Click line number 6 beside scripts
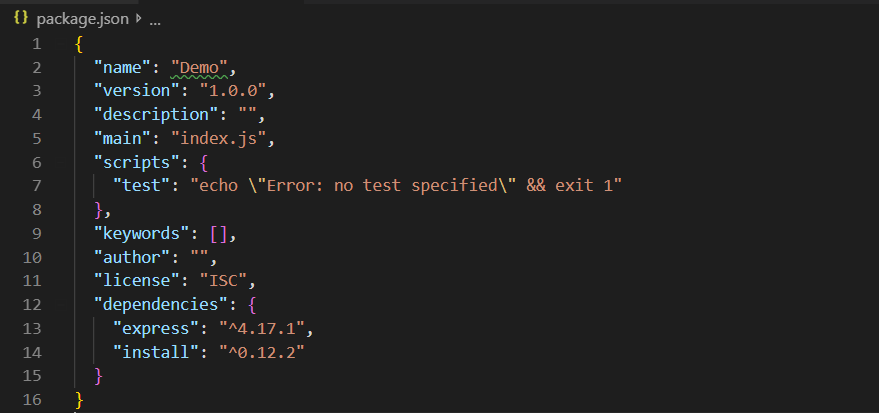 coord(37,162)
